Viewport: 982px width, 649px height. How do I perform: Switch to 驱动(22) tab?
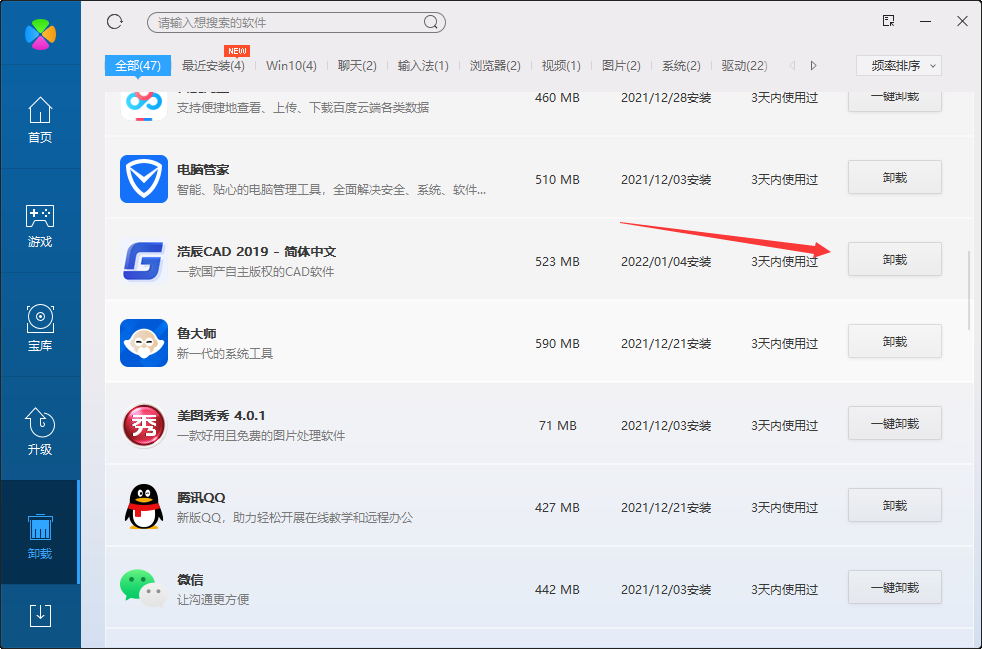745,65
